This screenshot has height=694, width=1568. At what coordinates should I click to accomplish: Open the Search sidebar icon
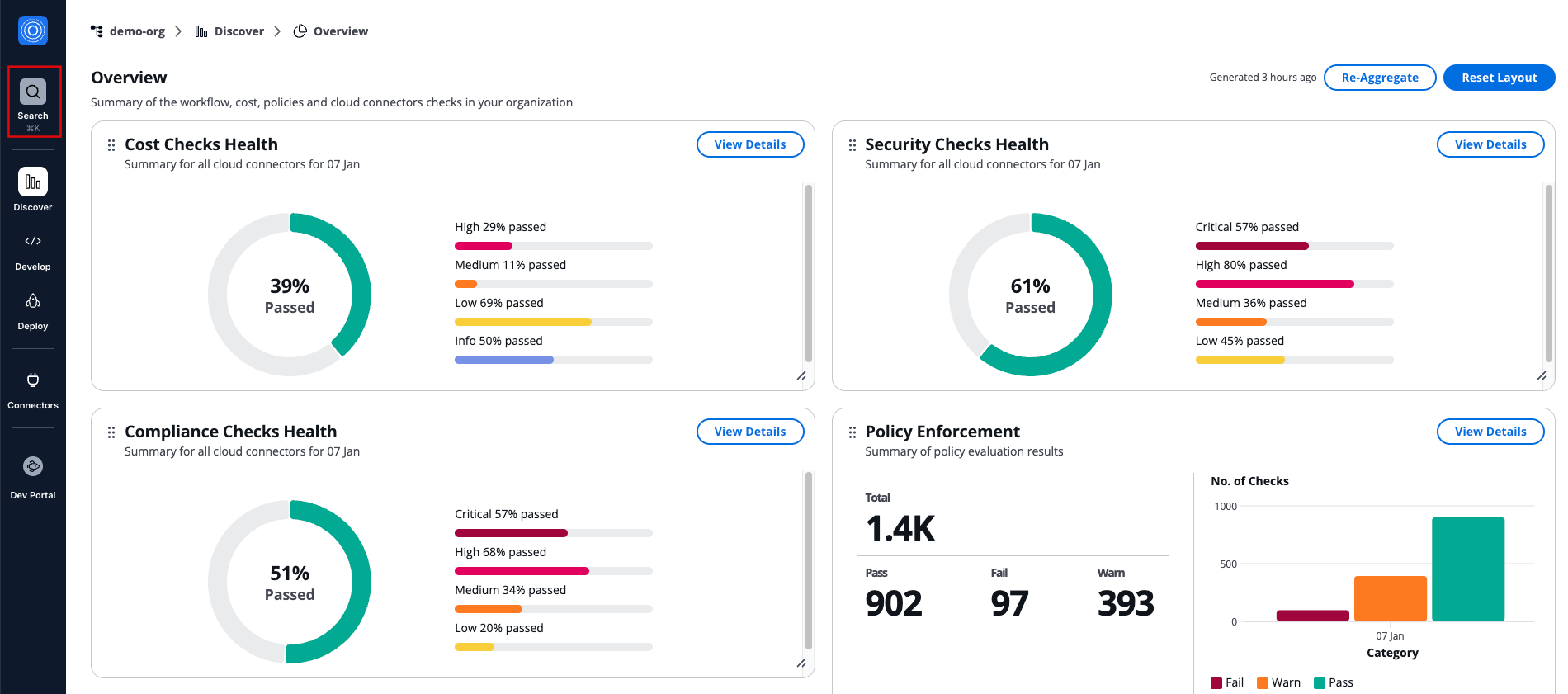click(x=33, y=92)
